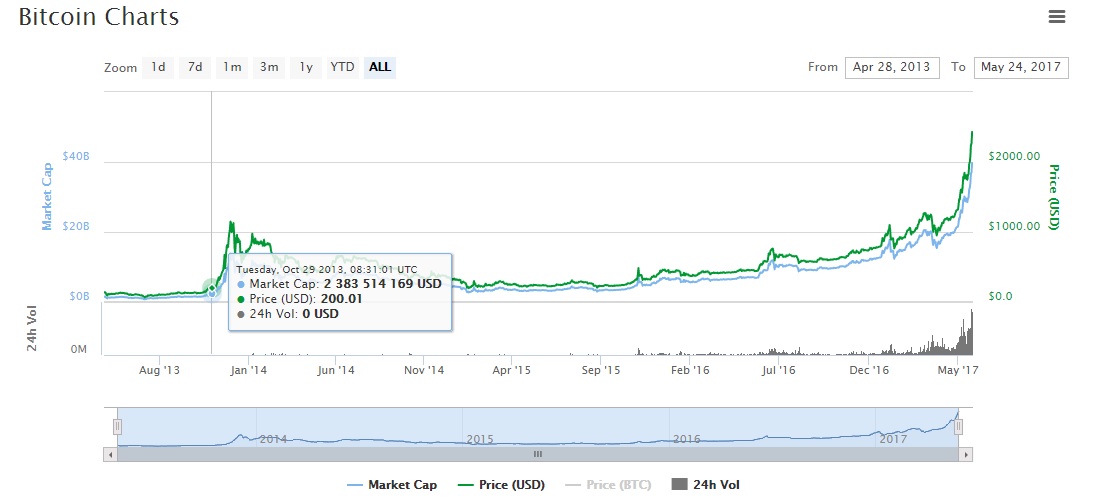Click the 2015 label in navigator
Image resolution: width=1110 pixels, height=498 pixels.
tap(479, 439)
